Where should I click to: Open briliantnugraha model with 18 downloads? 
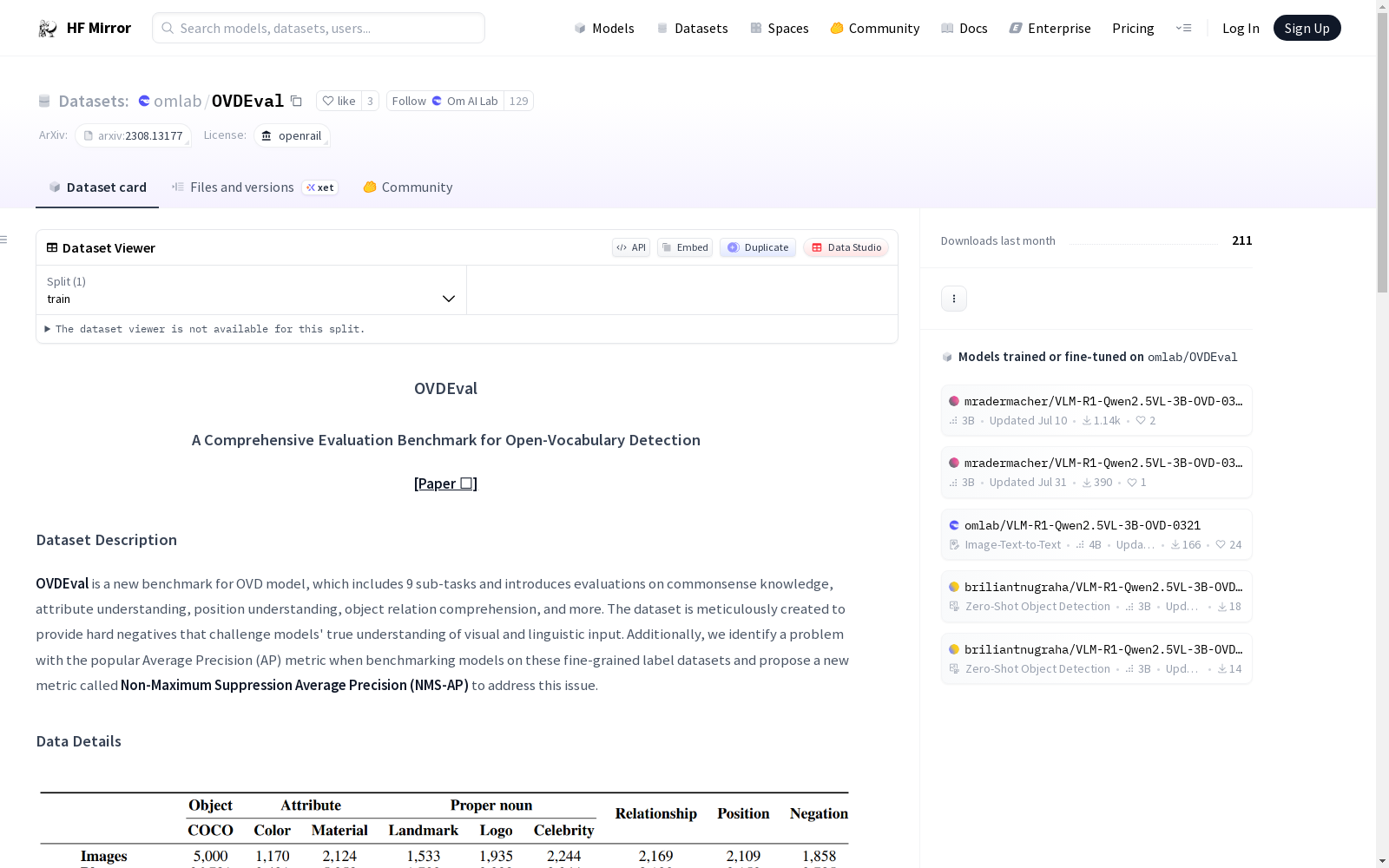(x=1096, y=596)
